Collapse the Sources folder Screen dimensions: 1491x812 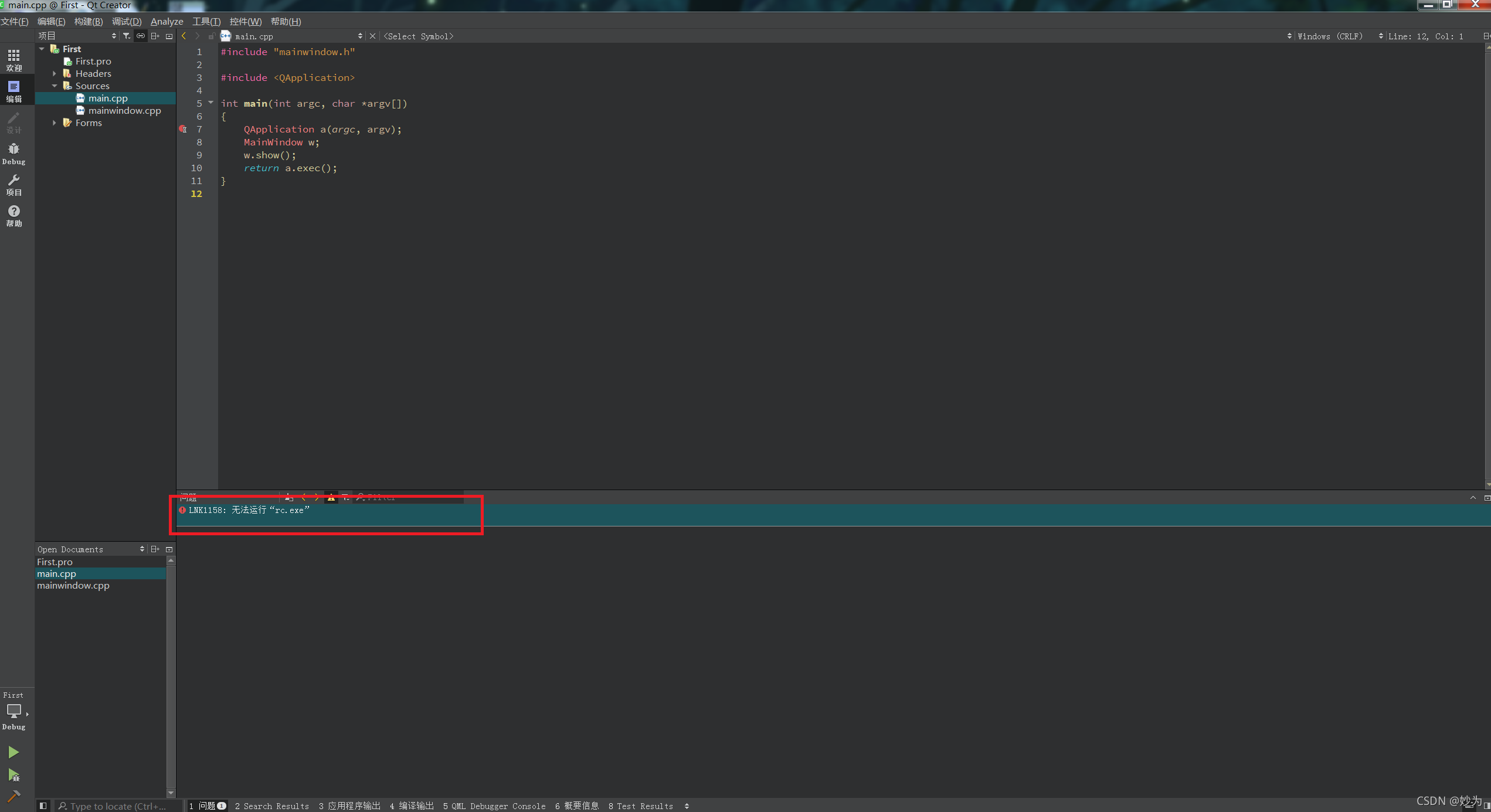click(x=54, y=86)
